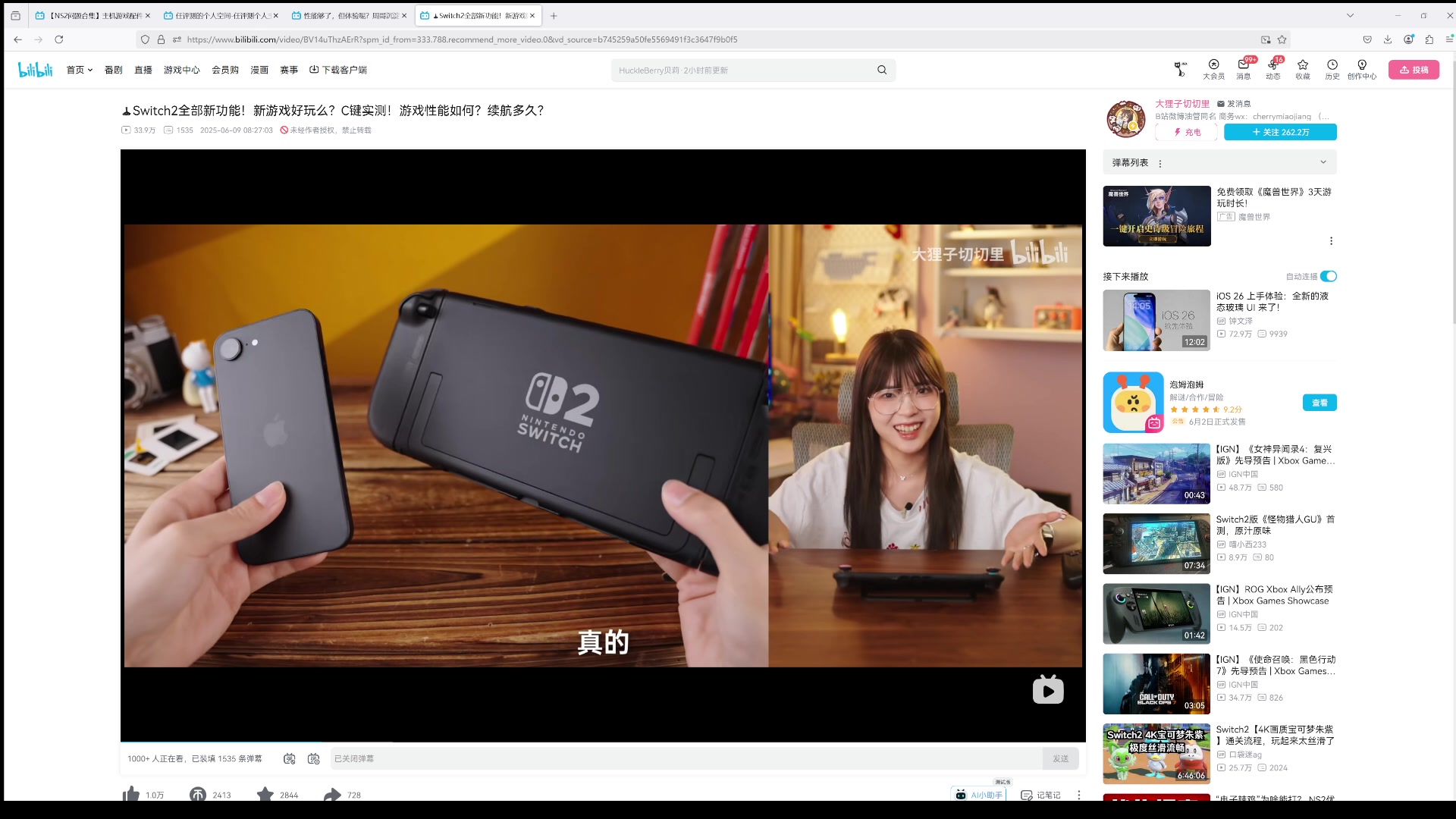The image size is (1456, 819).
Task: Click 发消息 to message uploader
Action: [x=1234, y=104]
